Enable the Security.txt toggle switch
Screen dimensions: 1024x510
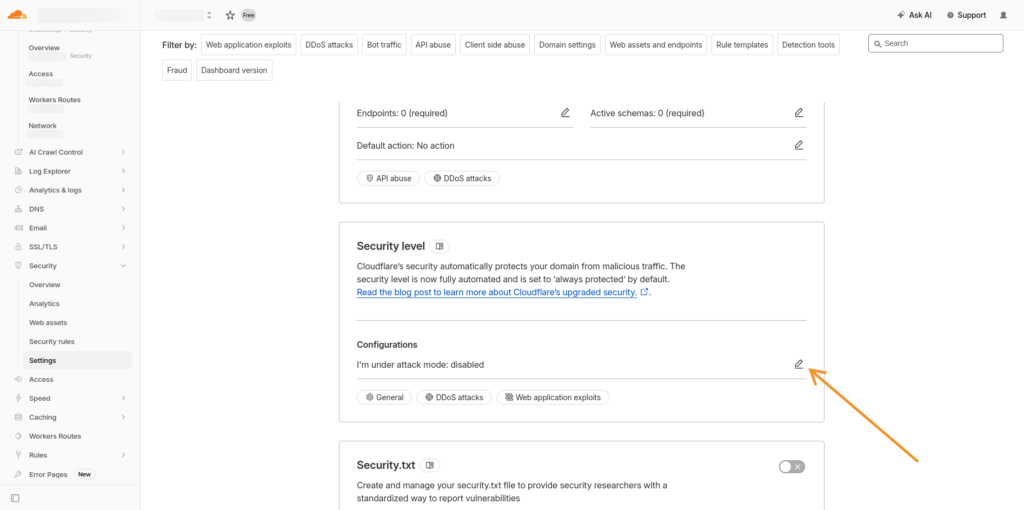[791, 466]
